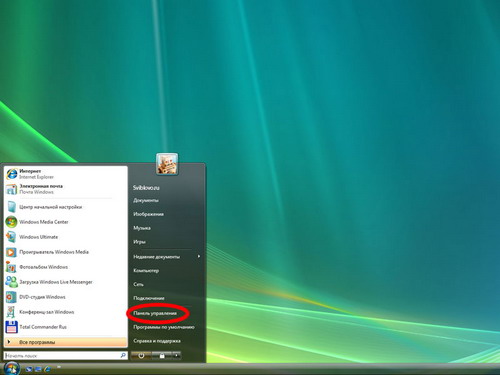Open Документы folder

[146, 200]
